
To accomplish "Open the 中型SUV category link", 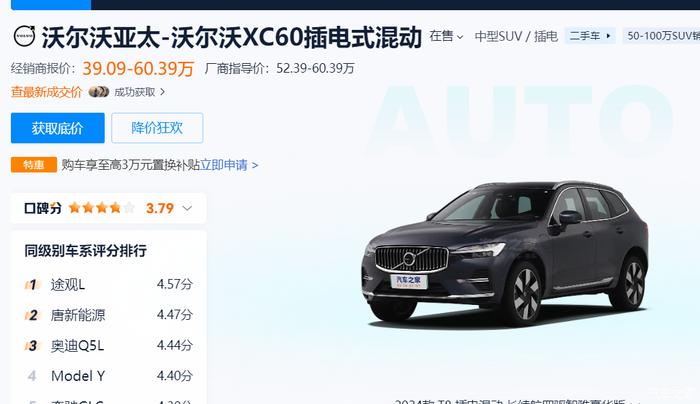I will click(x=498, y=36).
